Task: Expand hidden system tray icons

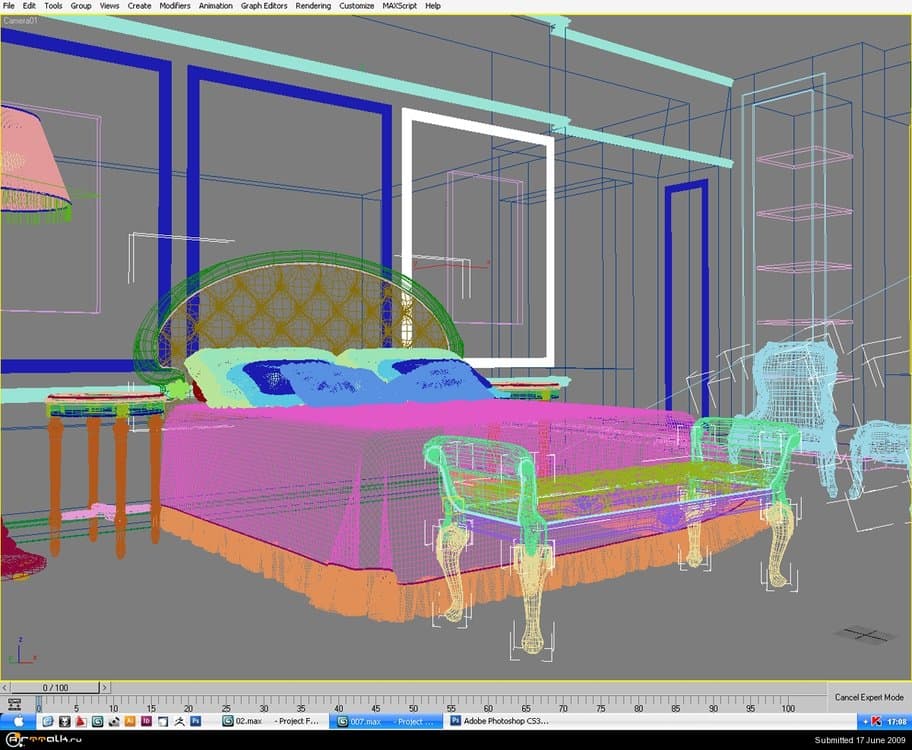Action: pos(863,720)
